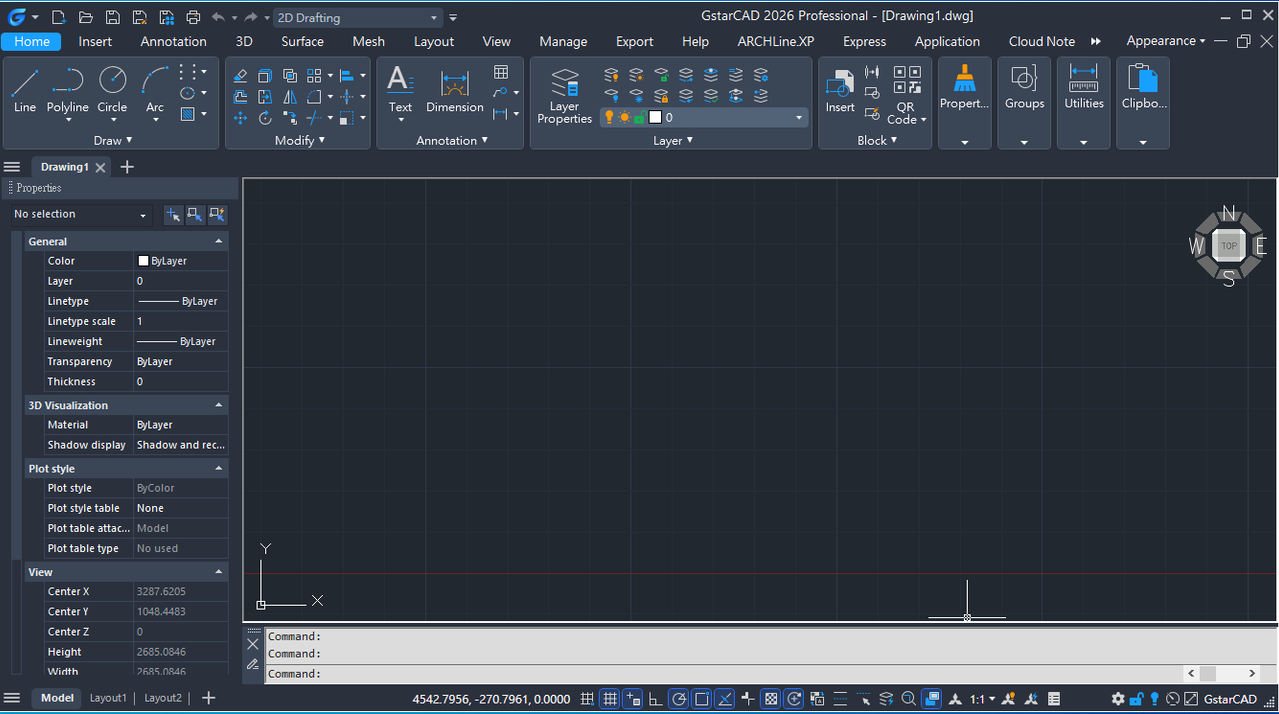Click the Plot printer icon

click(193, 17)
